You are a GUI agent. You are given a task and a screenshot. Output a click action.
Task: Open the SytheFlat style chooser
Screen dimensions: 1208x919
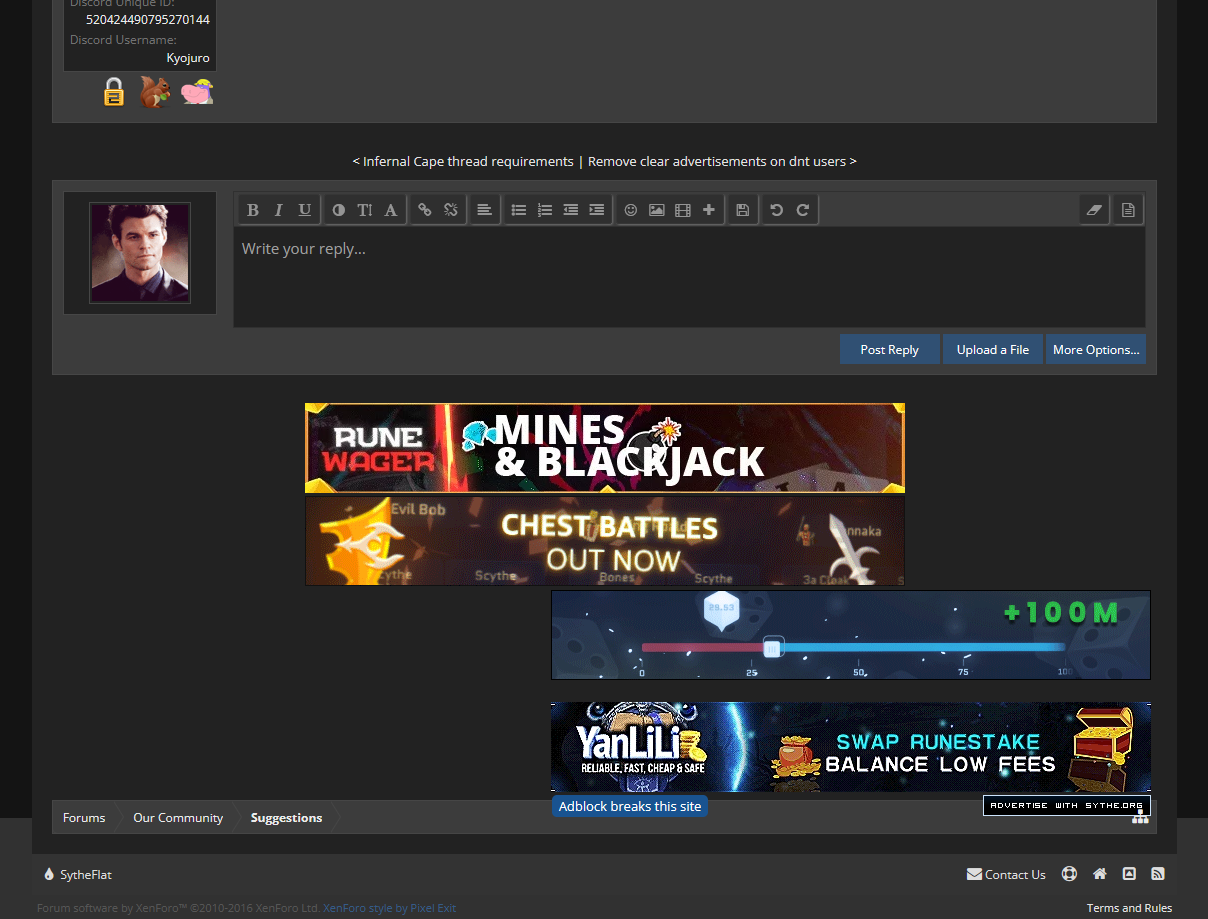point(78,874)
